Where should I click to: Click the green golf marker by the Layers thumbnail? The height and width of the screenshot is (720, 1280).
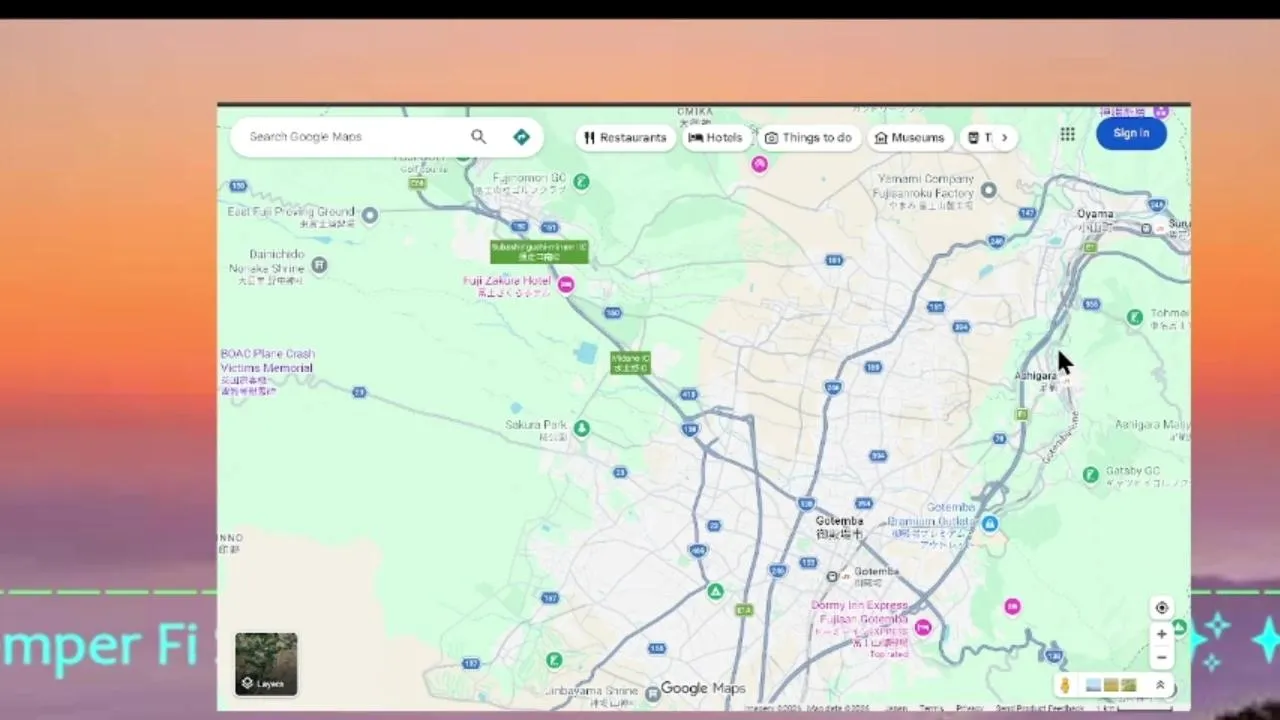tap(554, 660)
